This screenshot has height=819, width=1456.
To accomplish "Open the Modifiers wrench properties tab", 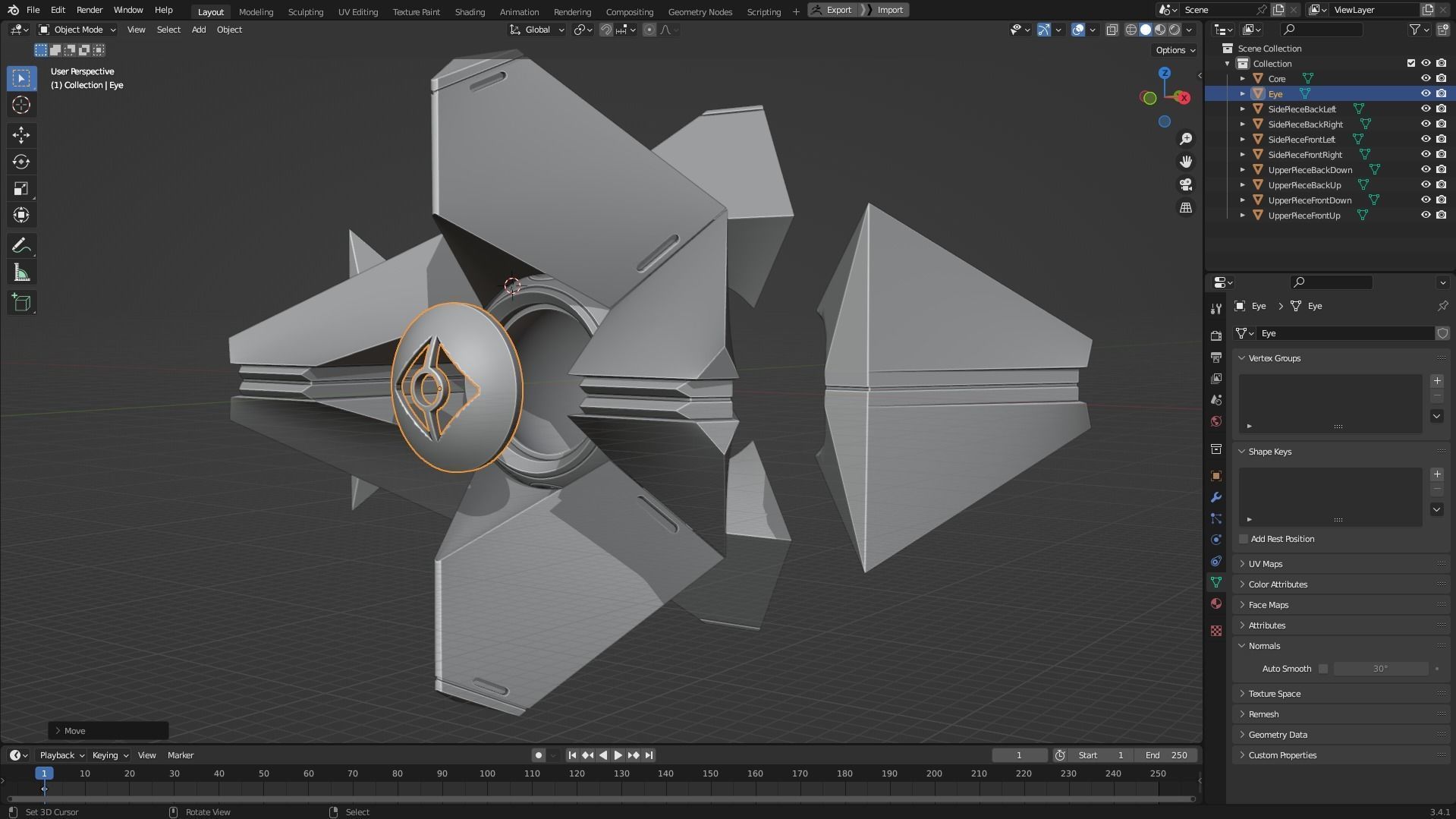I will [x=1216, y=497].
